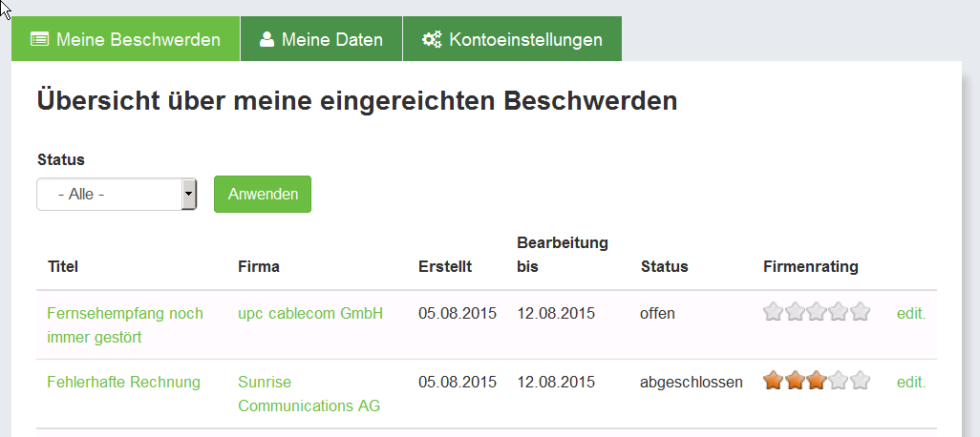Click the list icon in Meine Beschwerden tab
Viewport: 980px width, 437px height.
(39, 40)
